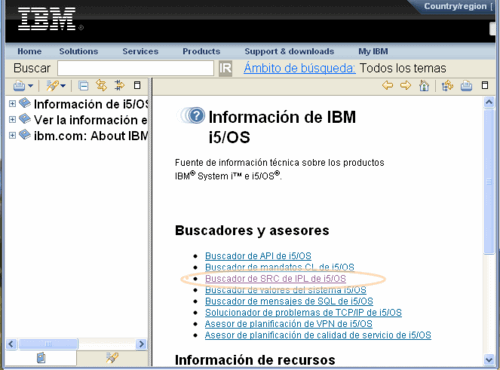
Task: Click the content scrollbar up arrow
Action: (489, 102)
